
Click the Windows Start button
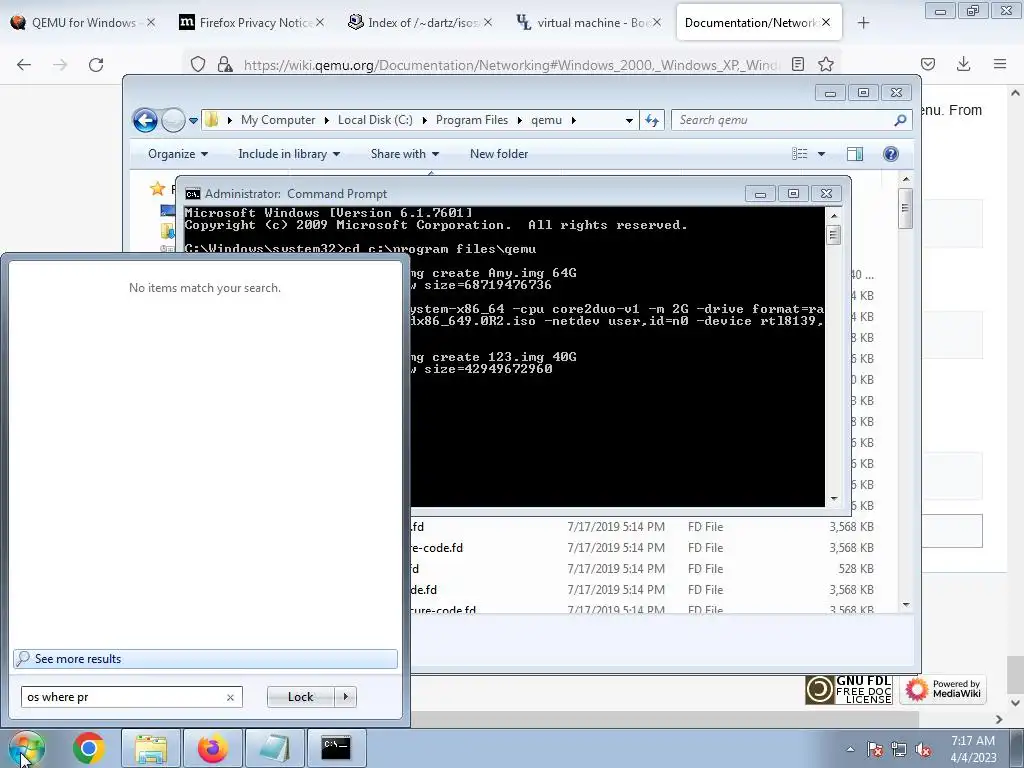pos(27,748)
